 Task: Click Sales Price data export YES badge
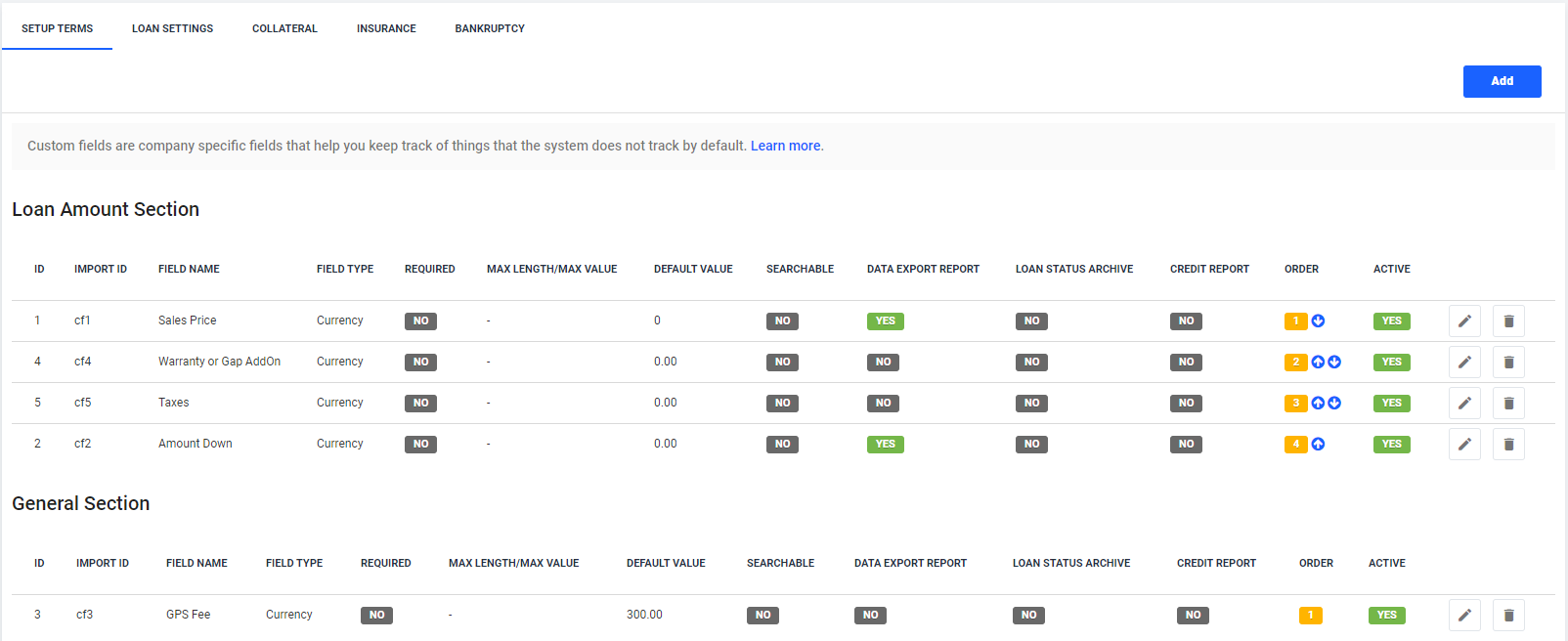point(885,320)
